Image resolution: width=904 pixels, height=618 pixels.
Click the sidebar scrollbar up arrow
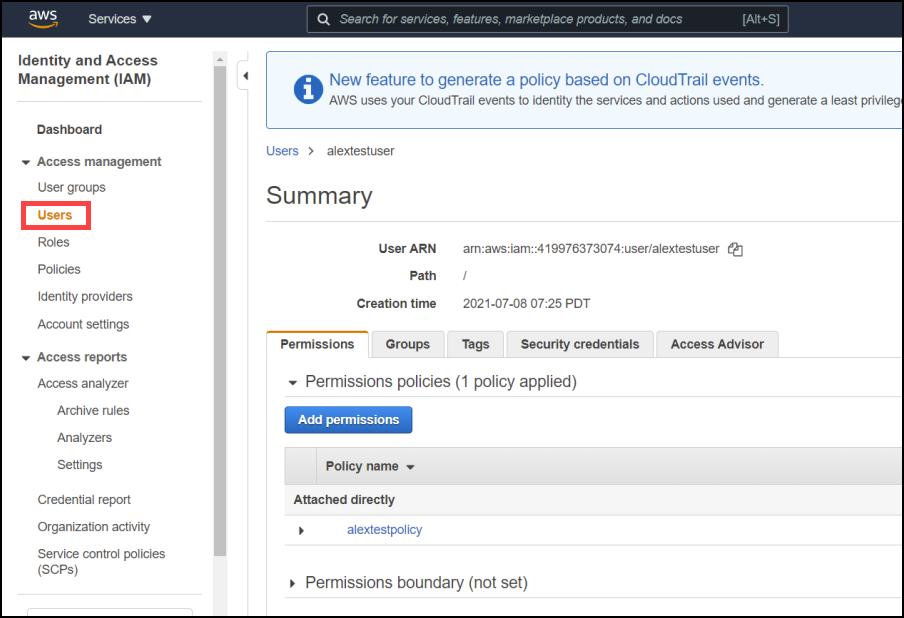[x=220, y=59]
